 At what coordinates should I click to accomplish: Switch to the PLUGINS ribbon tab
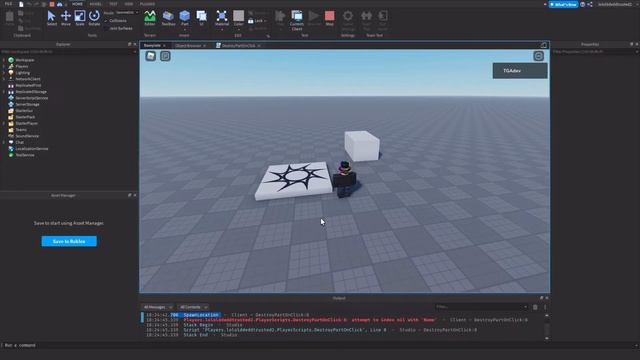[x=147, y=4]
